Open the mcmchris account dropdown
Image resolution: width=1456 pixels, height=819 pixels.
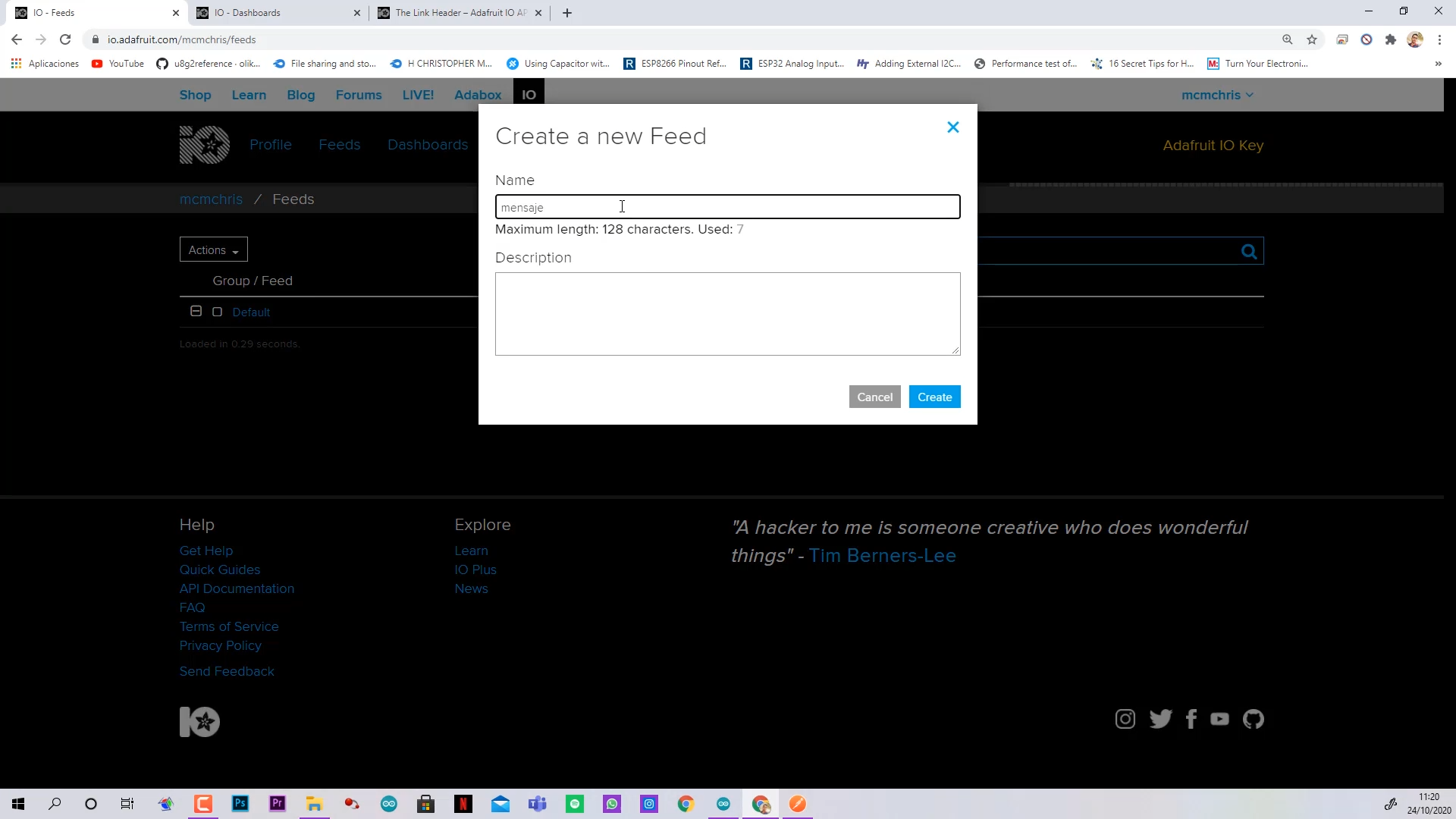pos(1217,94)
